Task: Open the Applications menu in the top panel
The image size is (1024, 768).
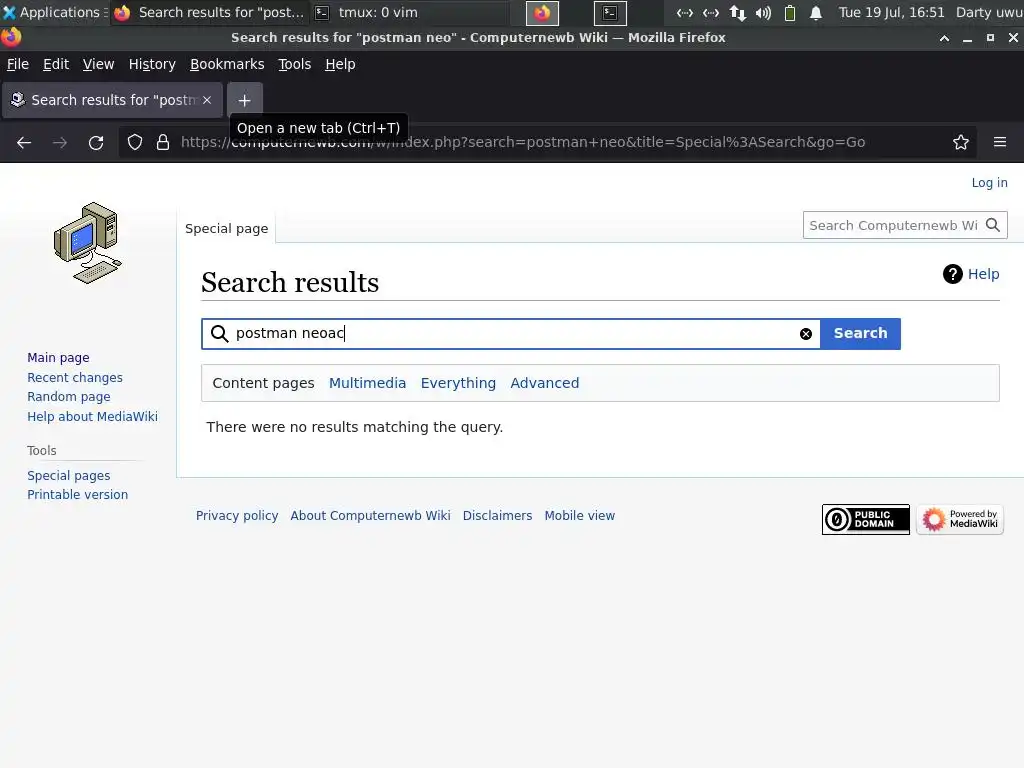Action: pos(54,12)
